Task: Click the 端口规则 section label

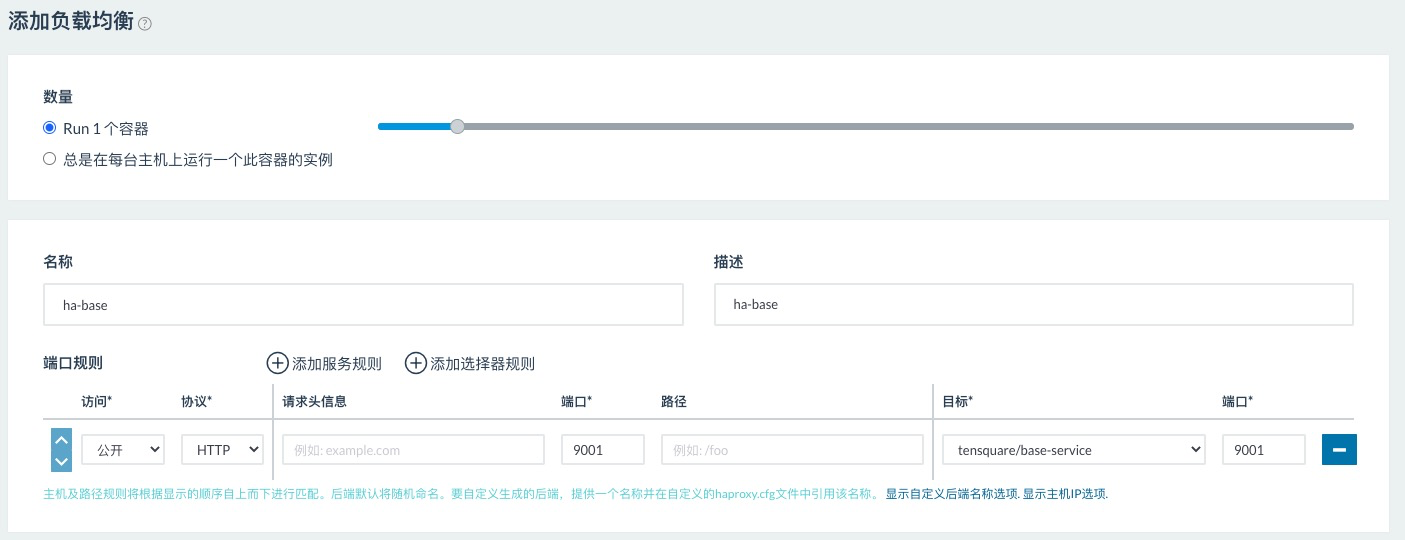Action: (73, 363)
